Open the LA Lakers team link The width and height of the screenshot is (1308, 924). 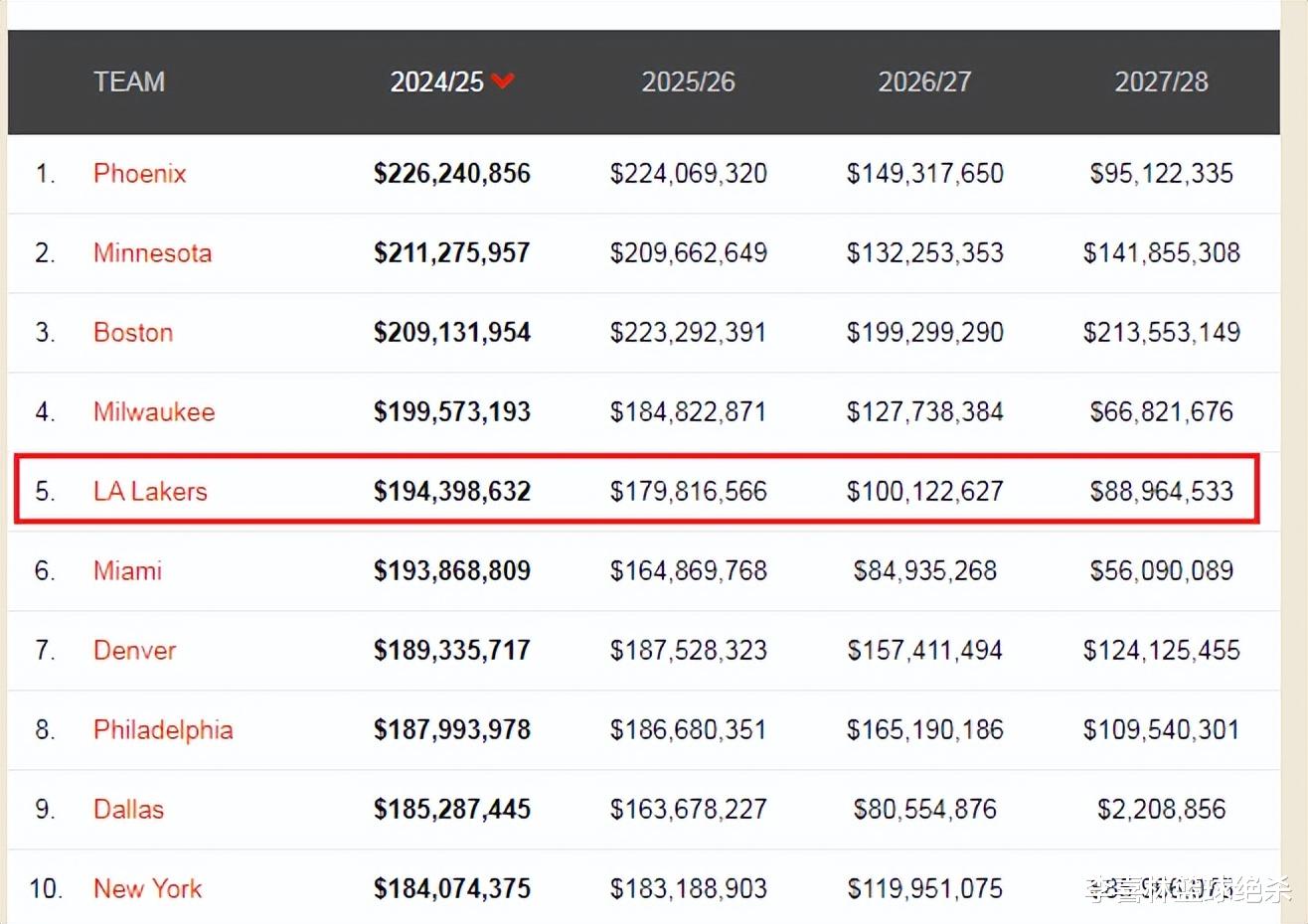[150, 491]
